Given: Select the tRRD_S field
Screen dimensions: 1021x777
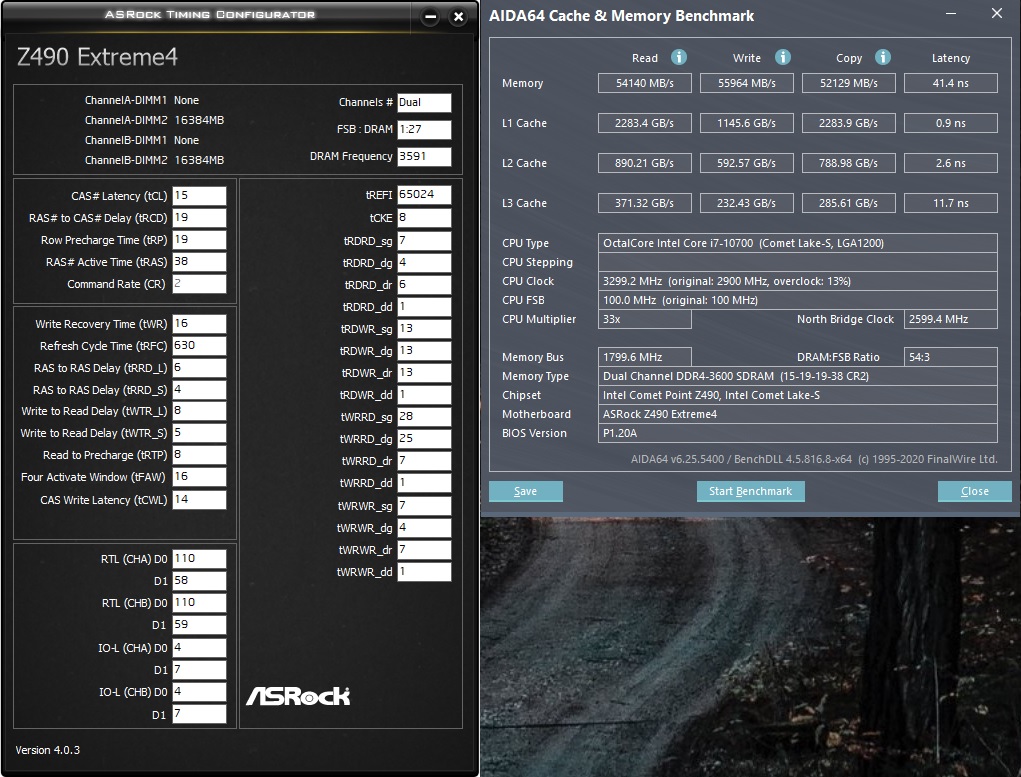Looking at the screenshot, I should point(199,389).
